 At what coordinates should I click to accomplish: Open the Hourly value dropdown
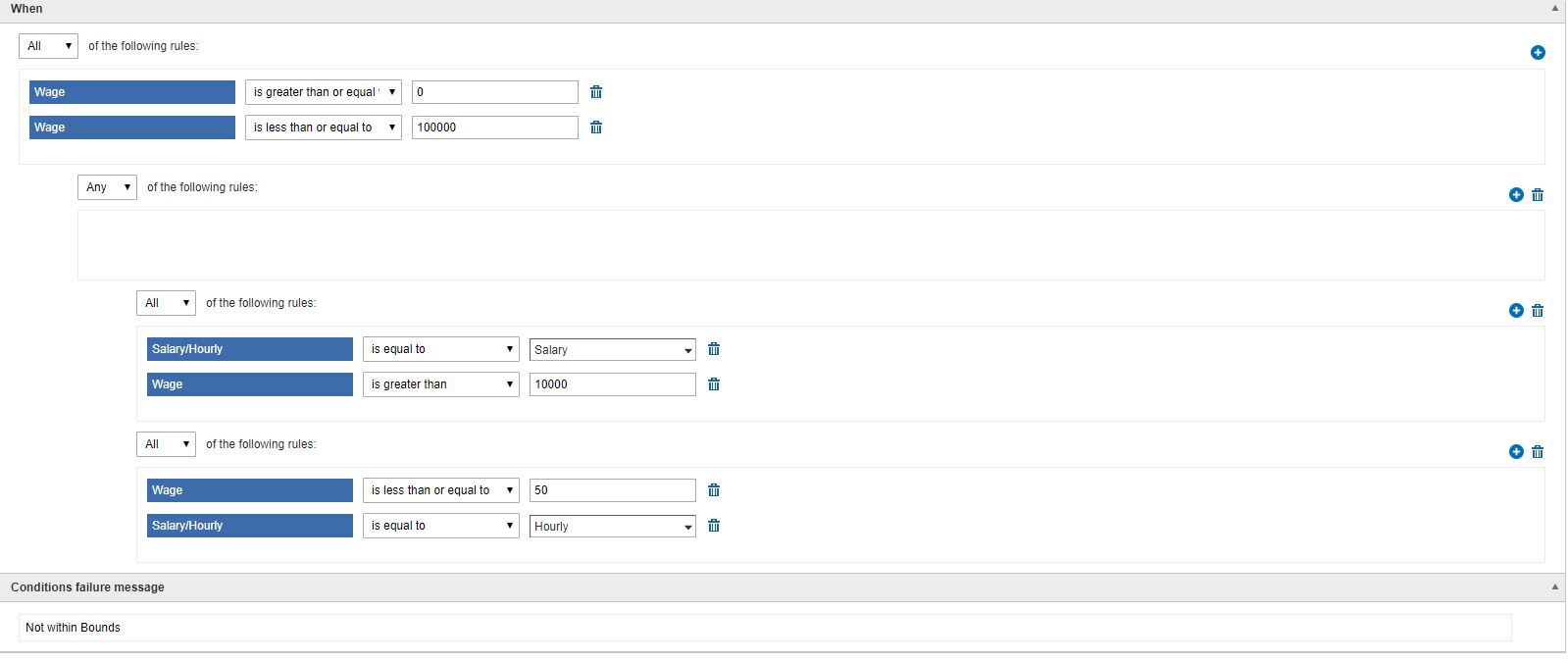coord(613,527)
